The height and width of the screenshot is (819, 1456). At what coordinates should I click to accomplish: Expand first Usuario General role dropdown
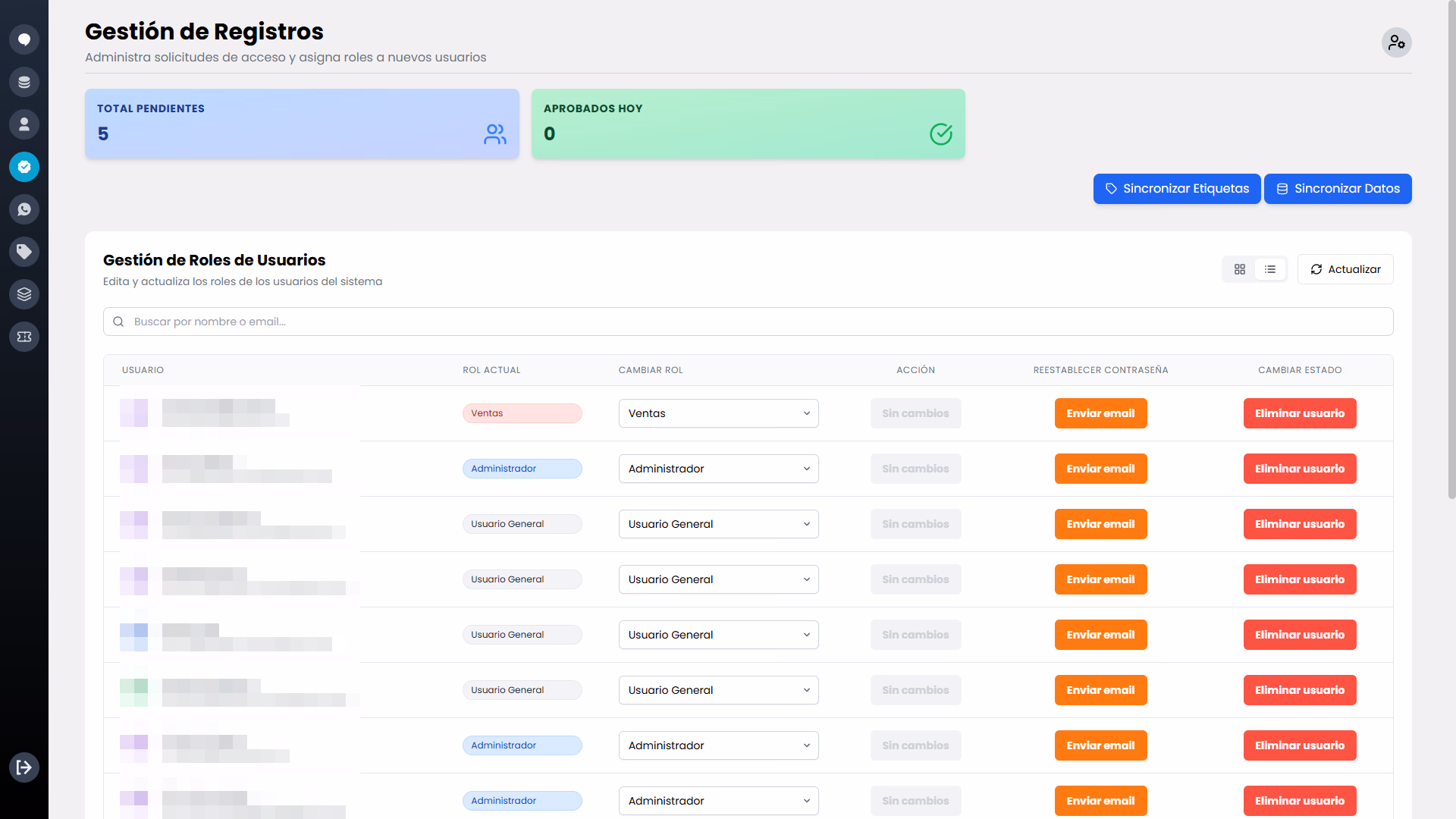click(718, 524)
